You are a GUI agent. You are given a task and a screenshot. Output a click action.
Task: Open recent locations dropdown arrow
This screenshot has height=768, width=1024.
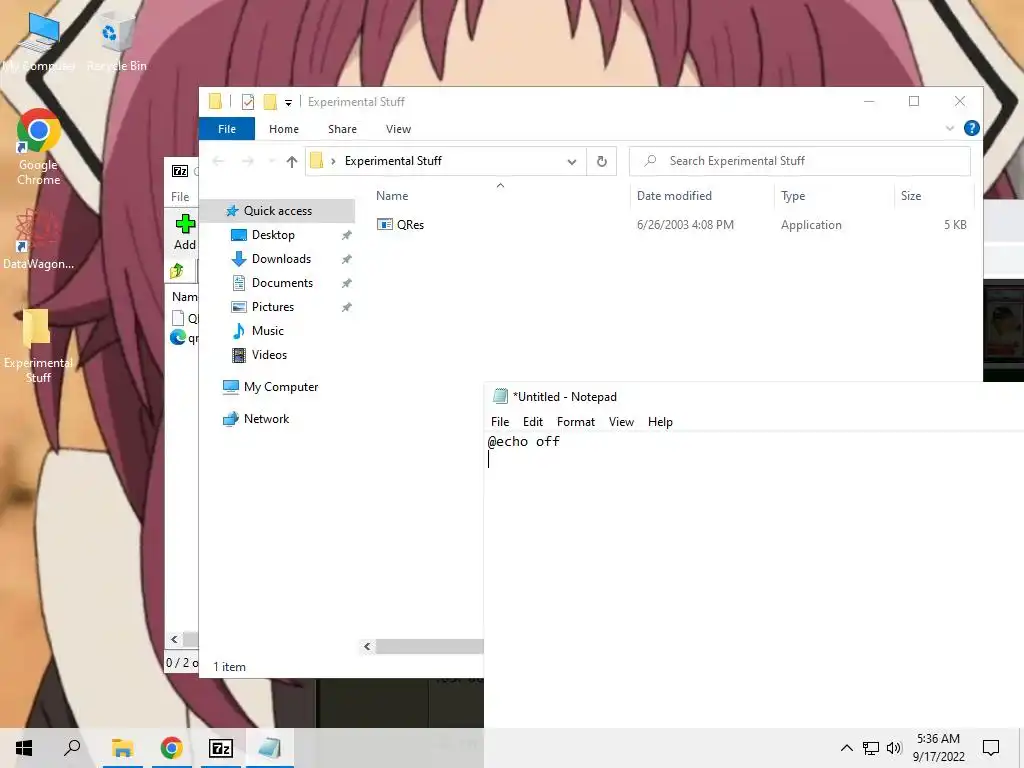click(272, 161)
